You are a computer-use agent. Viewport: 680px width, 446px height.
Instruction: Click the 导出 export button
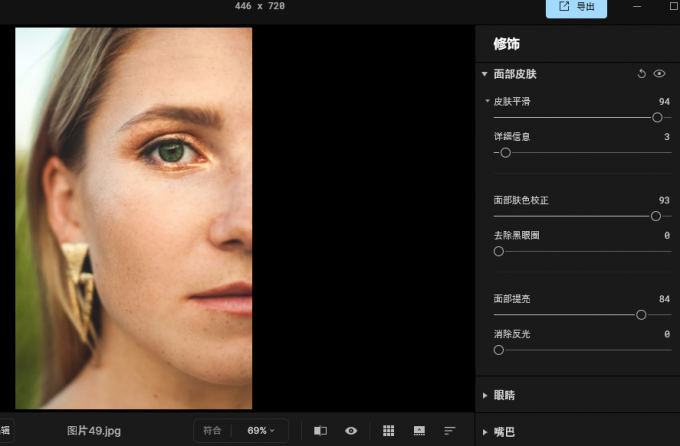(576, 8)
